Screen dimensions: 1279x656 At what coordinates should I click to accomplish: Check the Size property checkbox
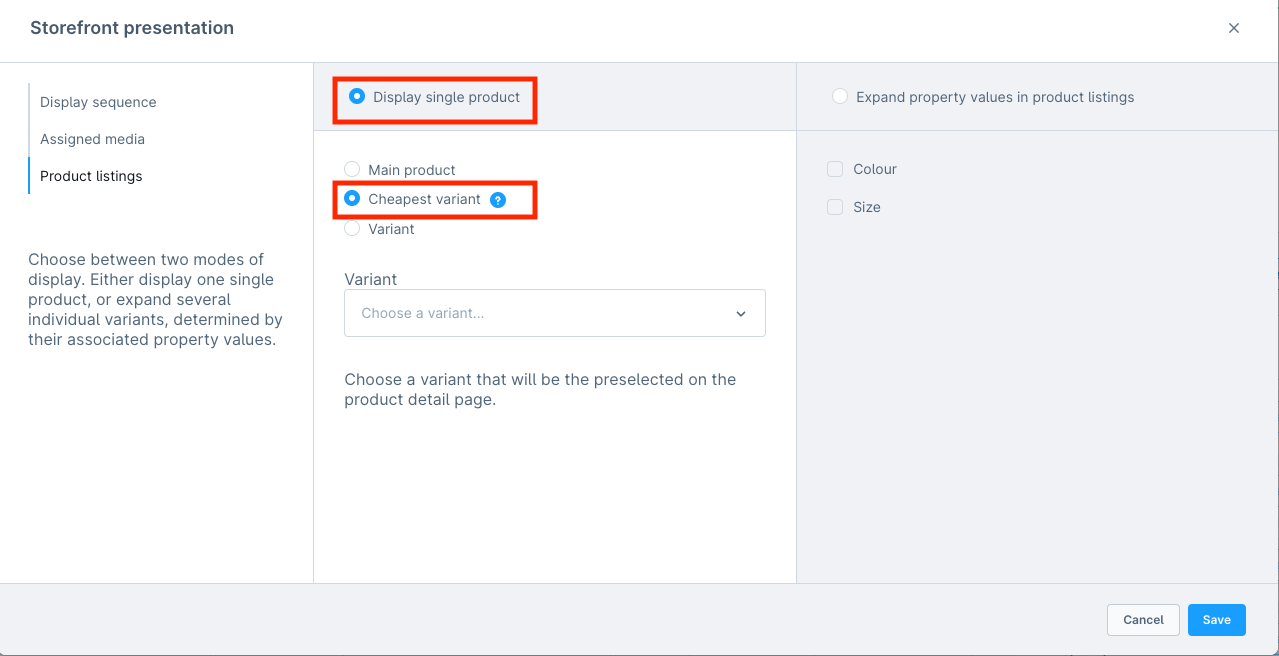pyautogui.click(x=835, y=207)
